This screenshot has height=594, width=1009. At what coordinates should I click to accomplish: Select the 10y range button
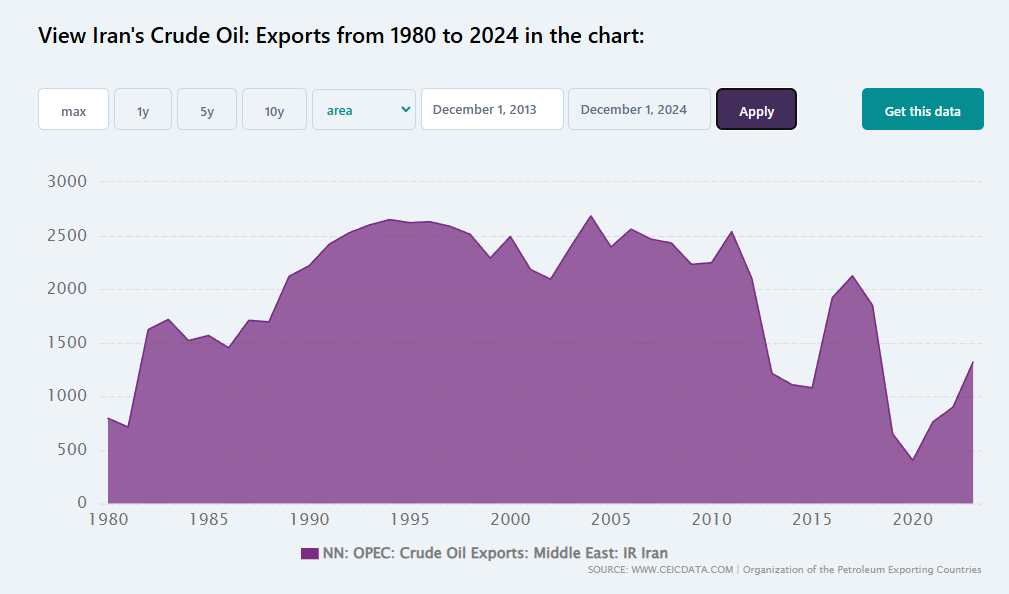pos(274,110)
